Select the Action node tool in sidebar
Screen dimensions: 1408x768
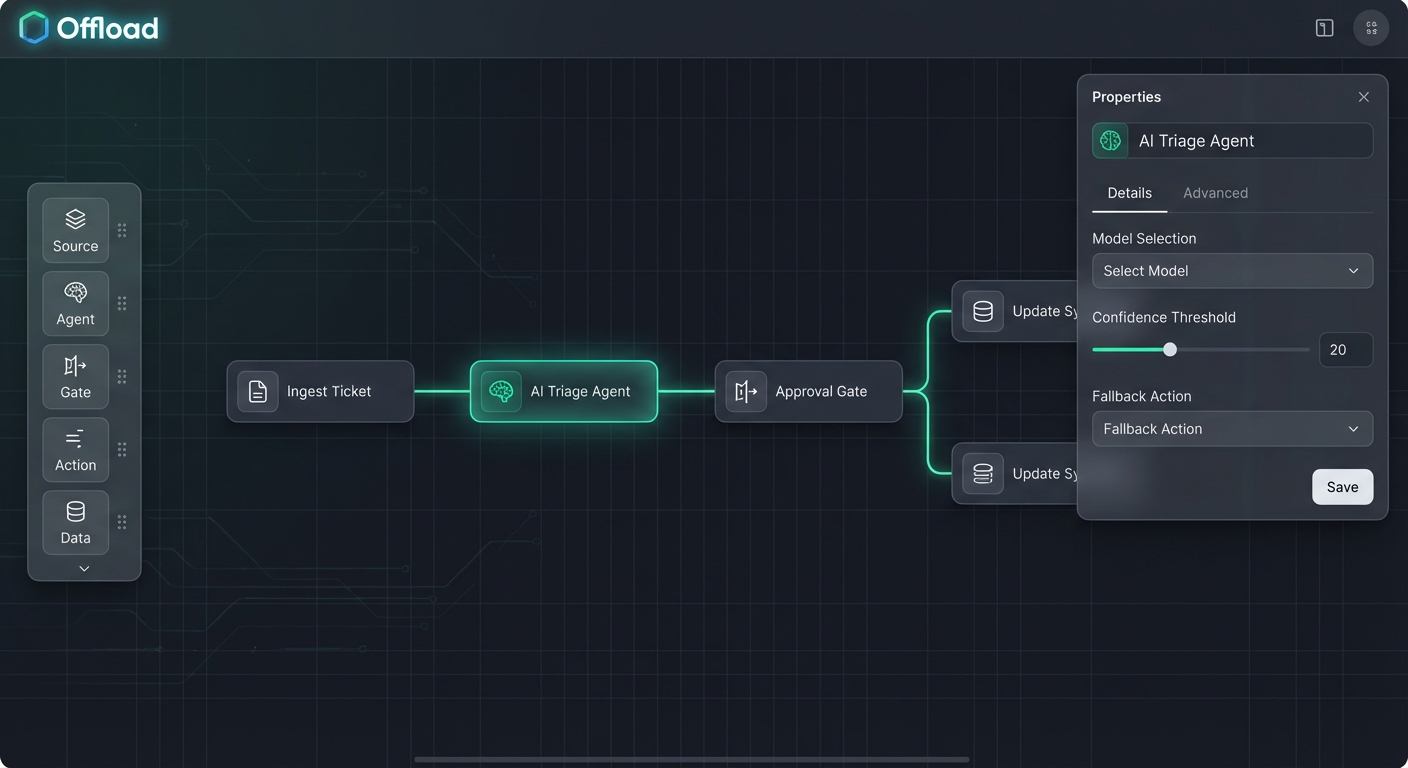(x=75, y=449)
